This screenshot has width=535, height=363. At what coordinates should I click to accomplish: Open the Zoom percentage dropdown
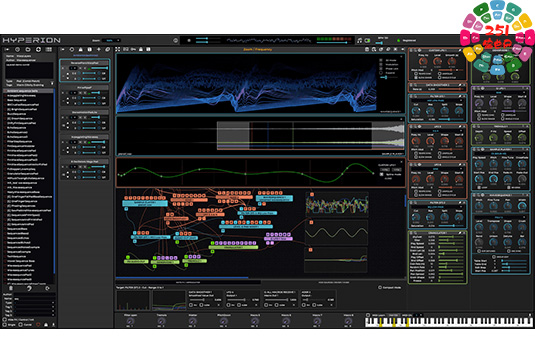(x=111, y=40)
